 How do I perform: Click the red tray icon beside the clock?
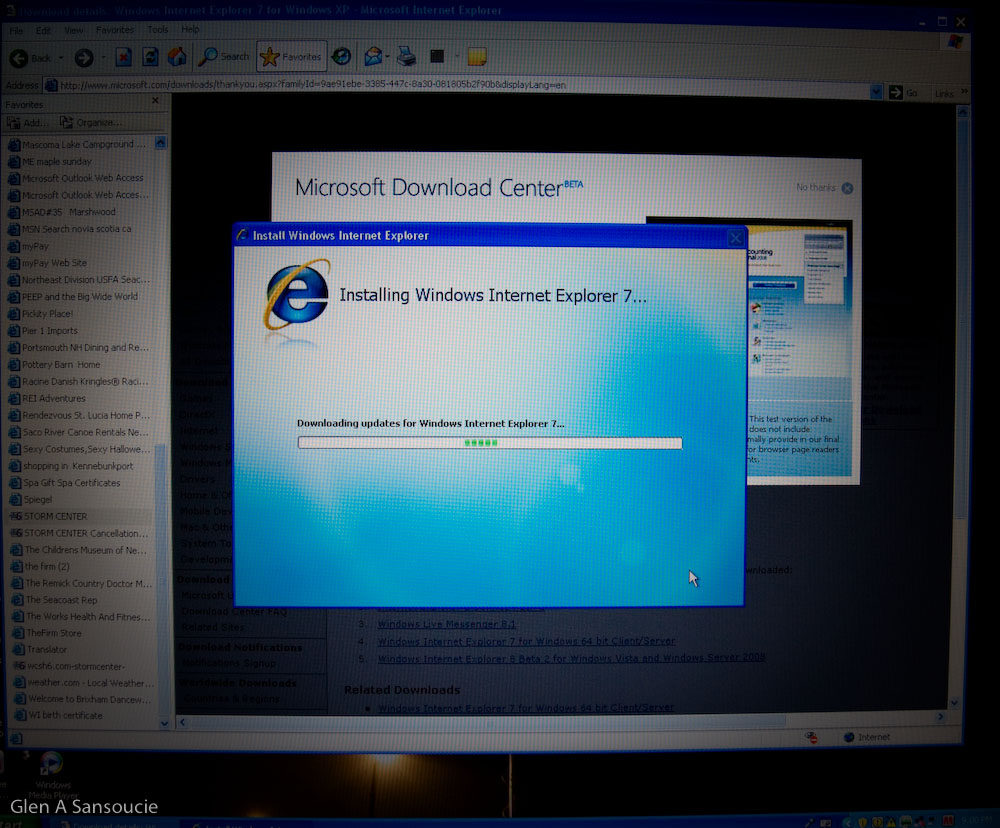pyautogui.click(x=948, y=821)
